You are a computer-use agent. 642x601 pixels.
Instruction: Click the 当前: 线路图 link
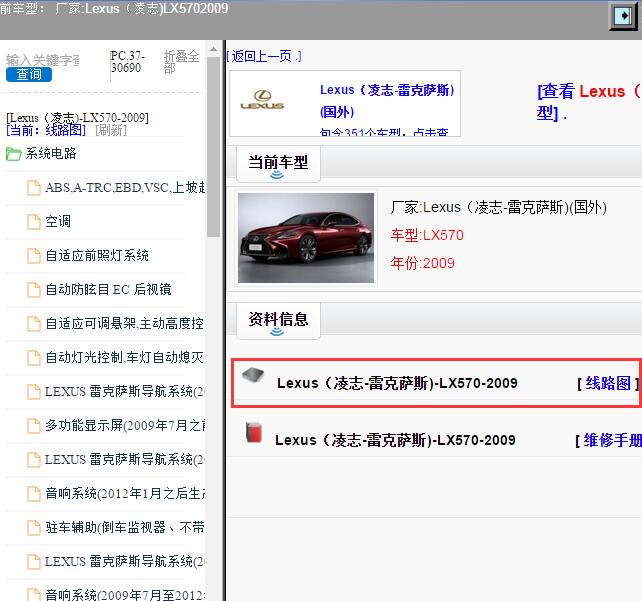point(46,130)
